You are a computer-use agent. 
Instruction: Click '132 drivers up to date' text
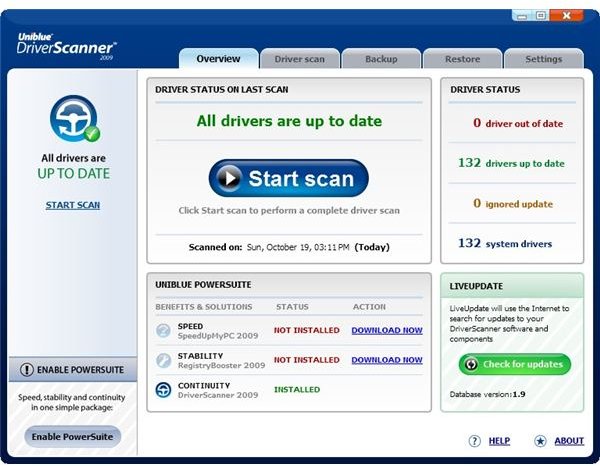[511, 163]
